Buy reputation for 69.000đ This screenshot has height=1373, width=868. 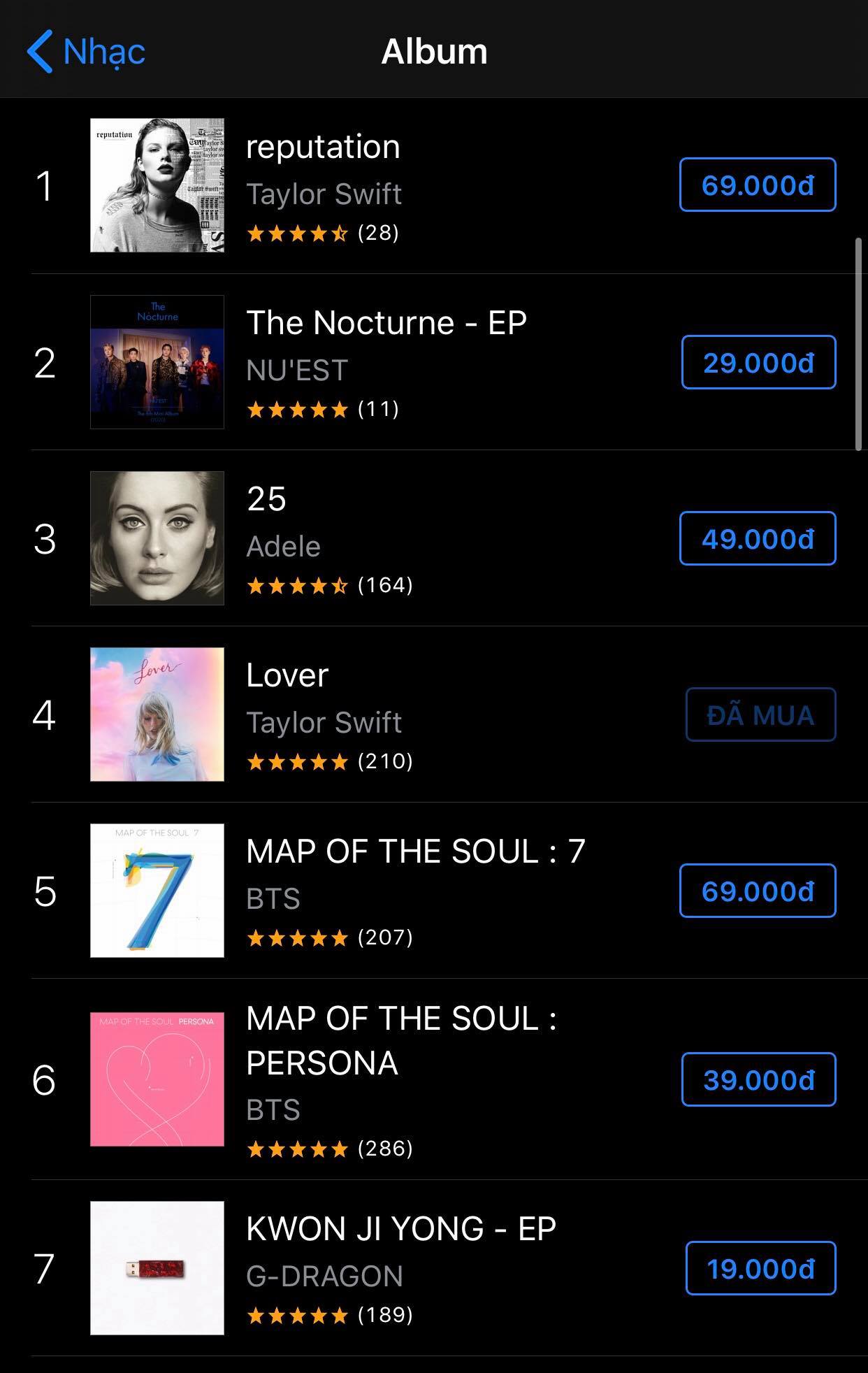point(758,185)
